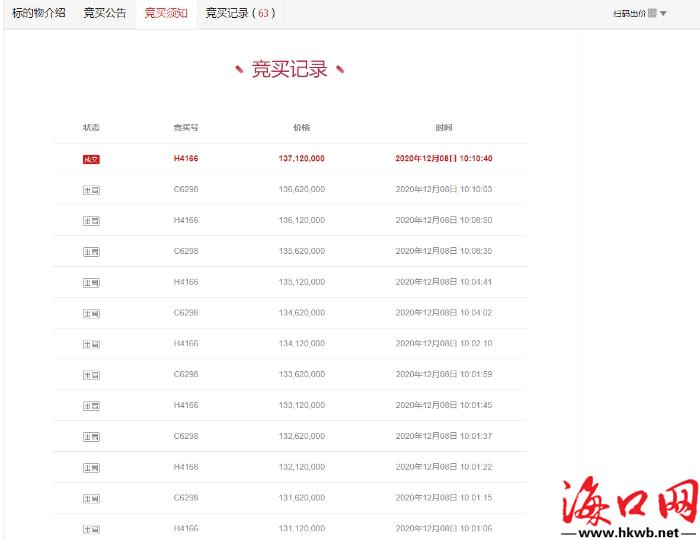
Task: Click the 出局 badge beside price 134,620,000
Action: click(91, 314)
